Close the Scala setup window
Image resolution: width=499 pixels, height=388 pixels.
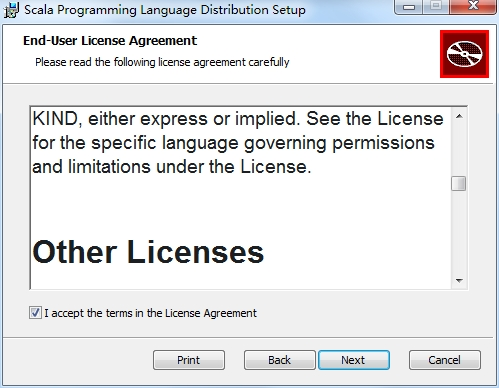[473, 6]
